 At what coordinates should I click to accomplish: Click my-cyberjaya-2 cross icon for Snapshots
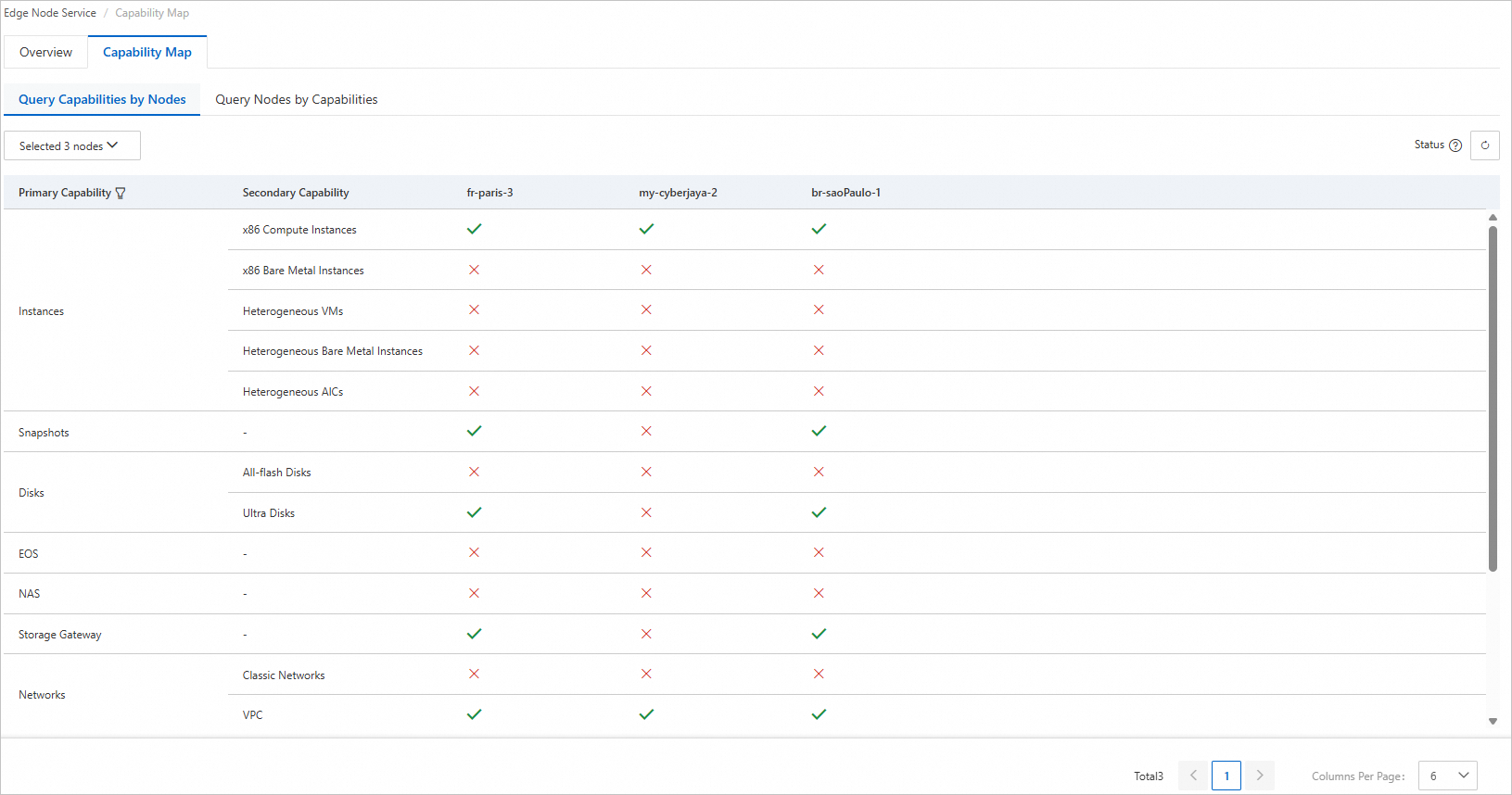[646, 432]
